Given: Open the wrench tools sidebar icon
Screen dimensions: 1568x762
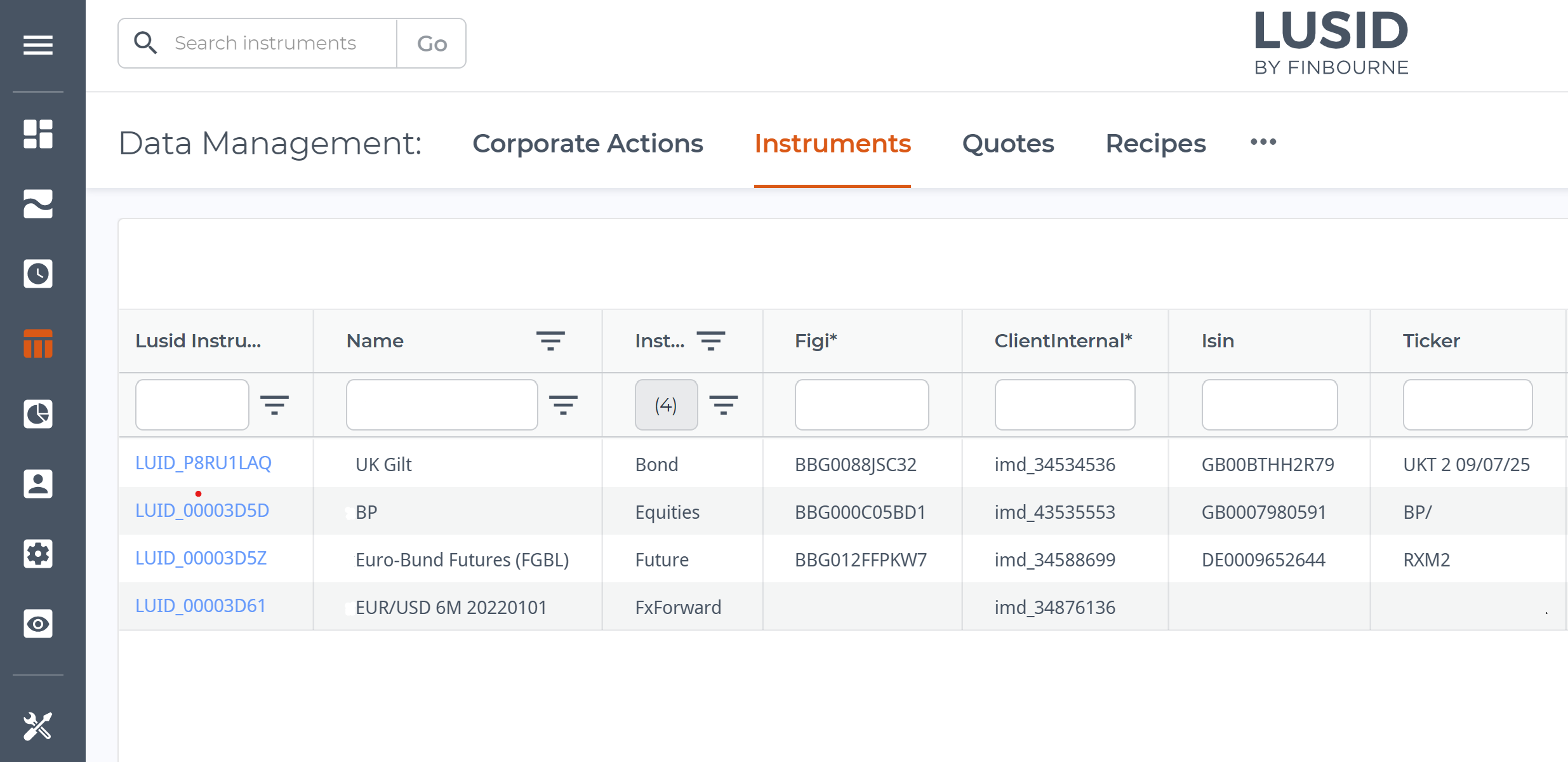Looking at the screenshot, I should pos(38,726).
